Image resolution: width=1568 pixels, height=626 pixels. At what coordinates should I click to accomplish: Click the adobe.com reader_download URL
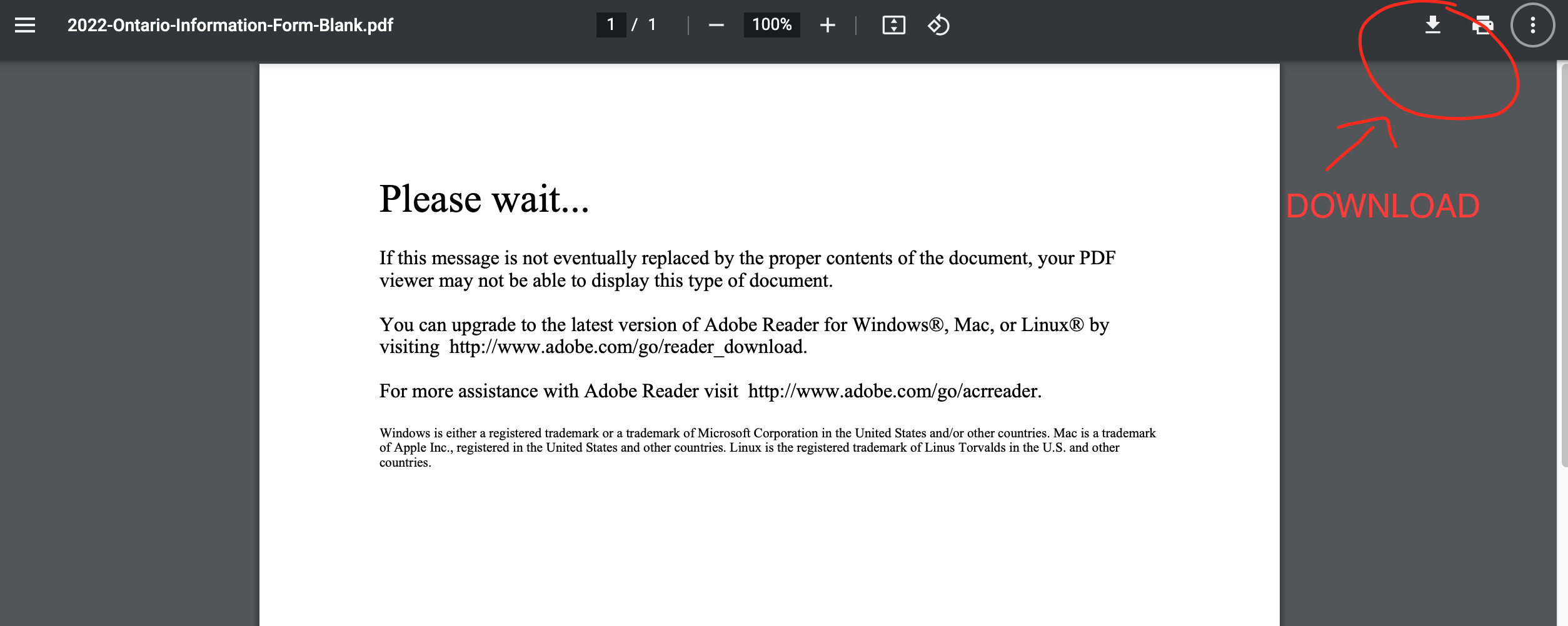[x=627, y=347]
